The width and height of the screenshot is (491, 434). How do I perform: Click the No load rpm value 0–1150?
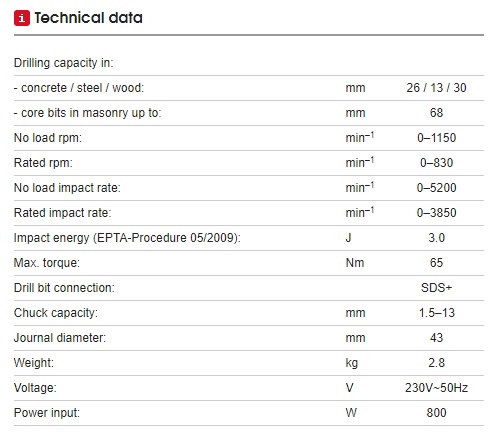coord(436,138)
